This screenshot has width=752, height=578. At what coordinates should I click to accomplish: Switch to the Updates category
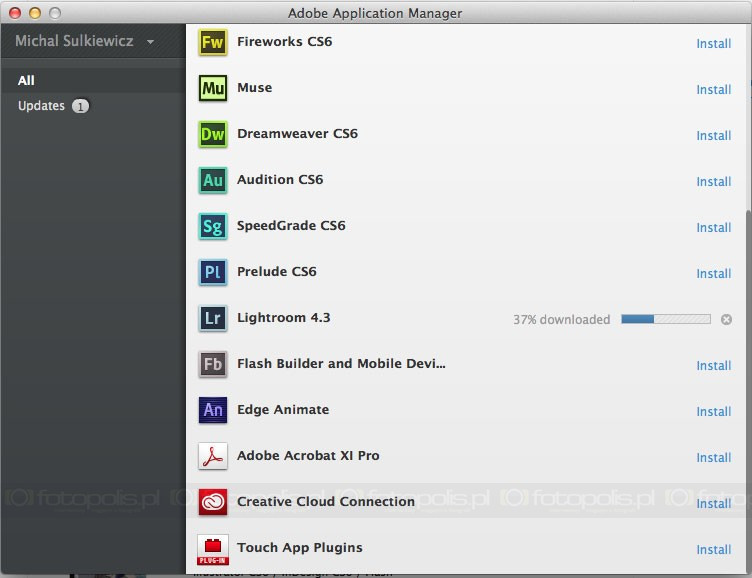41,106
